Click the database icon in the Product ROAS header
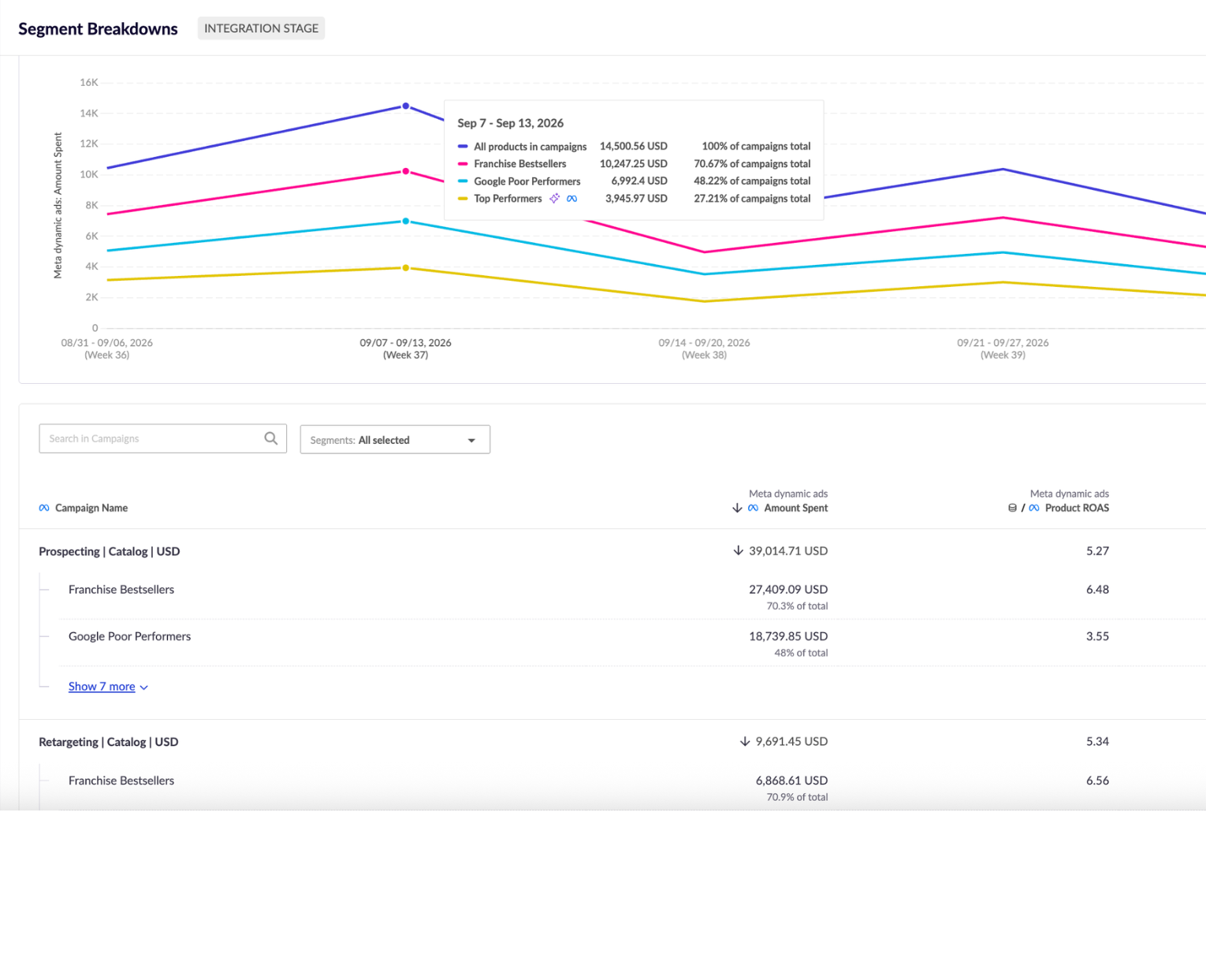 1012,508
